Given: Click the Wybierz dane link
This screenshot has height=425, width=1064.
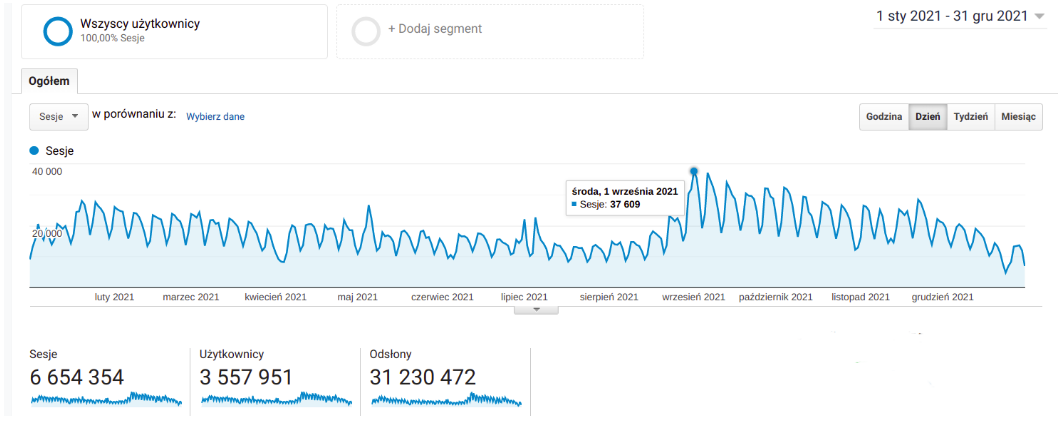Looking at the screenshot, I should [215, 117].
